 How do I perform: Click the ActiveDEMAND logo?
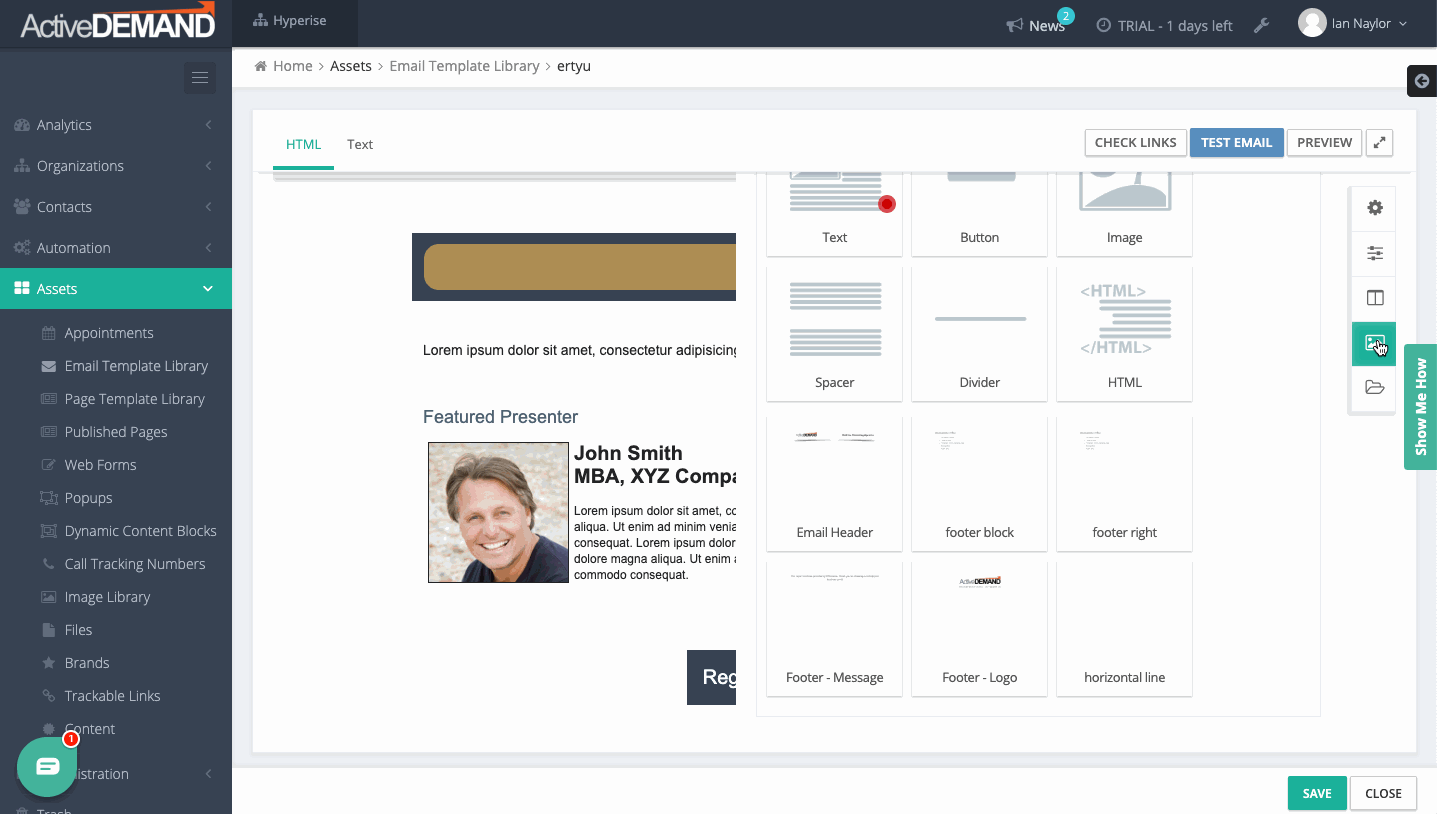(x=118, y=22)
